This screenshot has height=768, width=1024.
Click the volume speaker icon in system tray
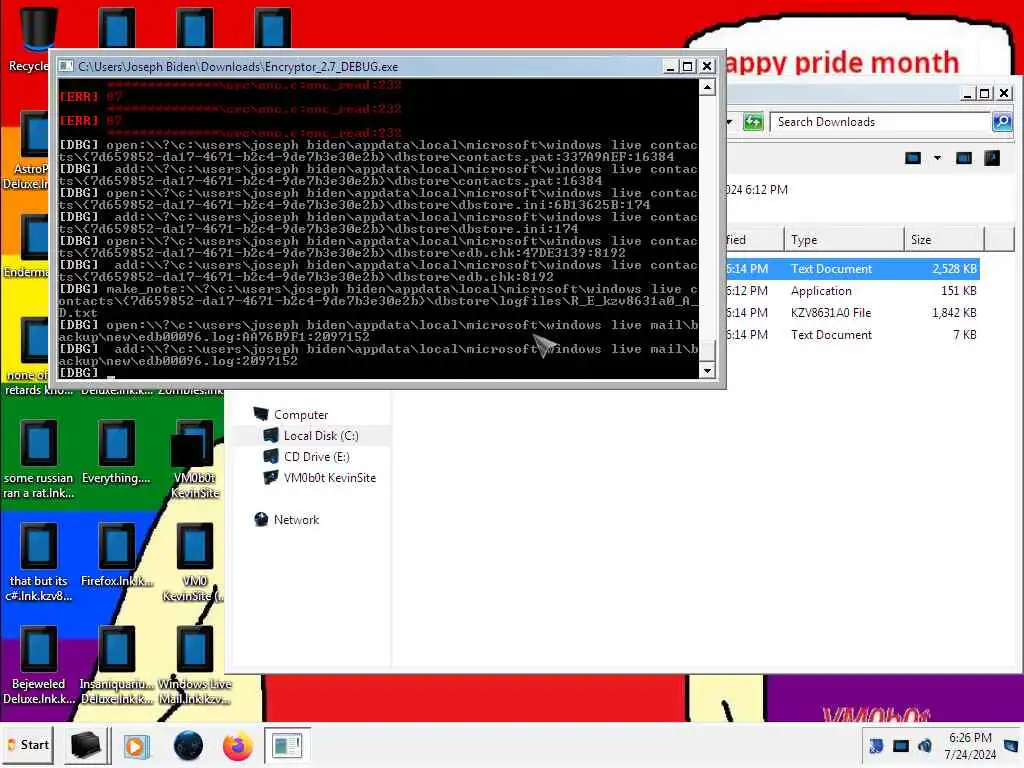click(925, 745)
